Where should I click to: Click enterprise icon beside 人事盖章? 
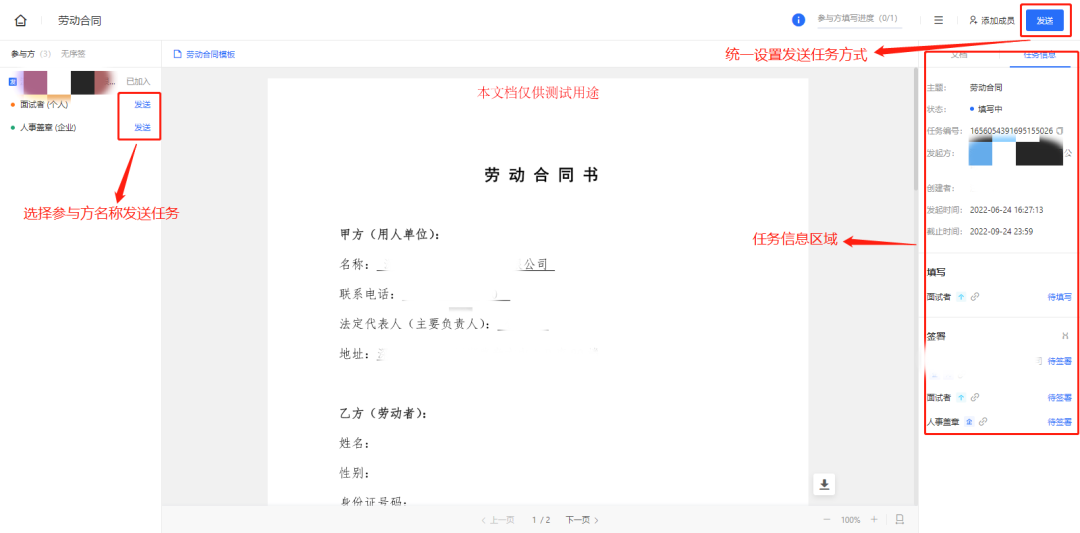click(x=969, y=421)
